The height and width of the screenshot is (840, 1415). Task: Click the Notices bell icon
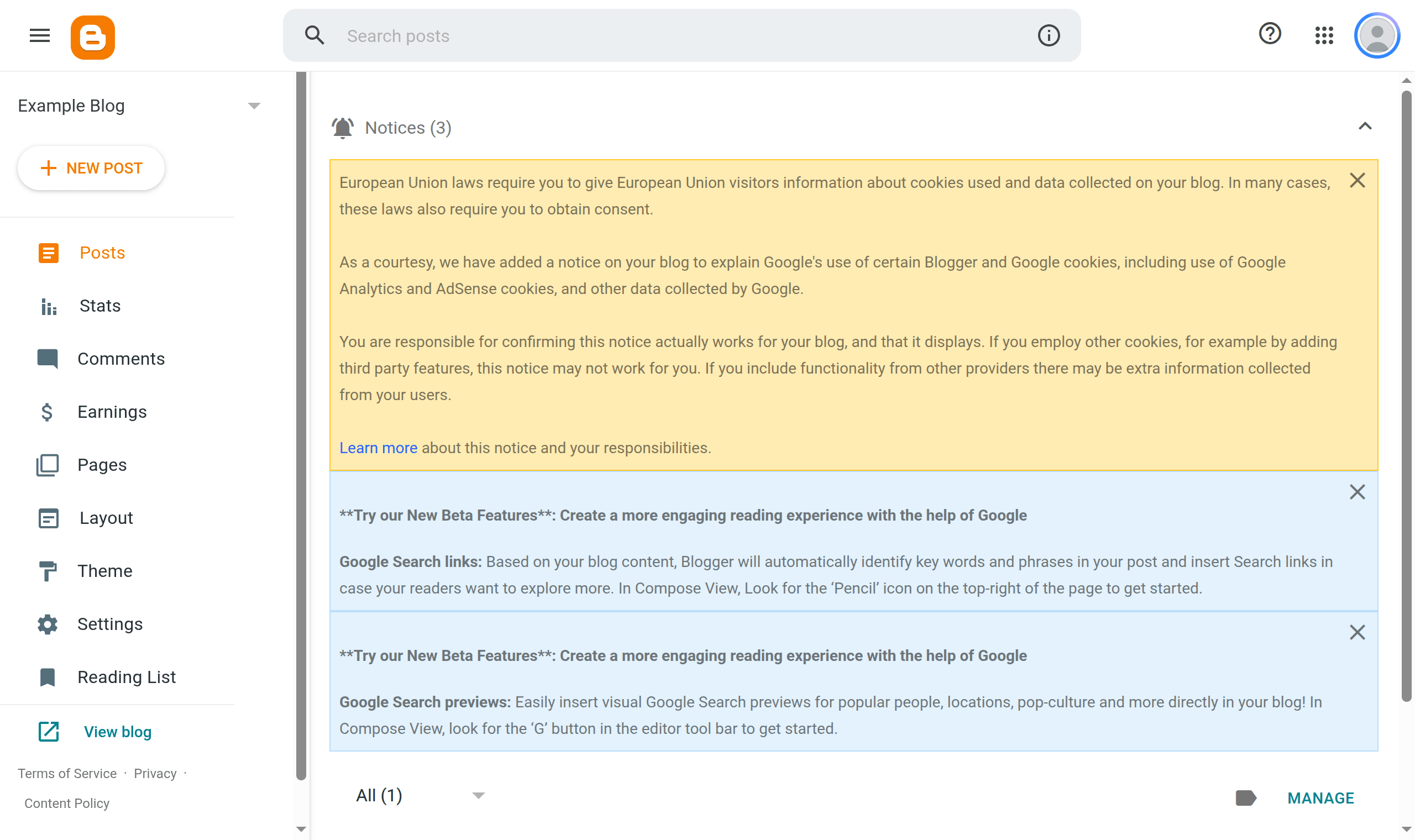tap(343, 128)
